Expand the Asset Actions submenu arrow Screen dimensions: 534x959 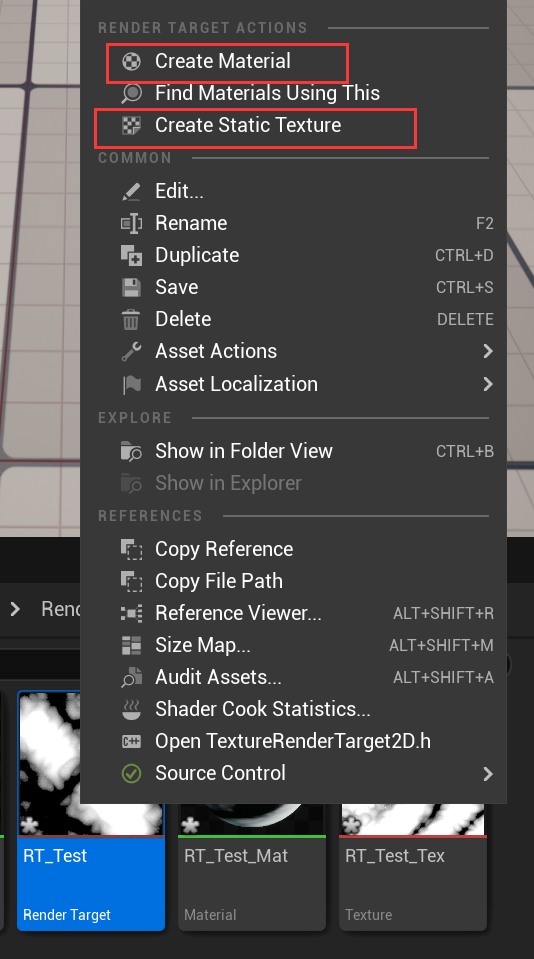point(488,351)
